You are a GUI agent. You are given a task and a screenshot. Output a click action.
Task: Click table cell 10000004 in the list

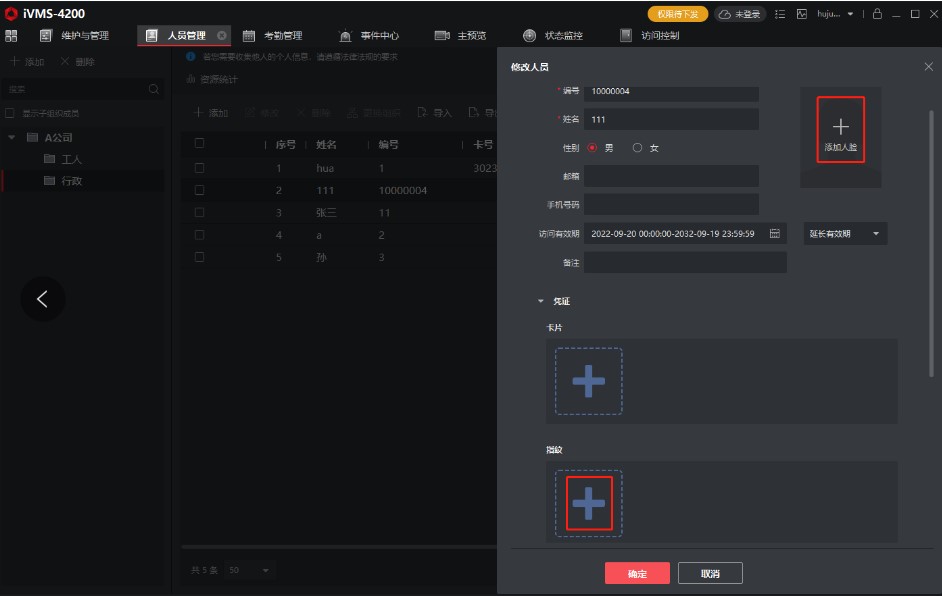pyautogui.click(x=403, y=190)
